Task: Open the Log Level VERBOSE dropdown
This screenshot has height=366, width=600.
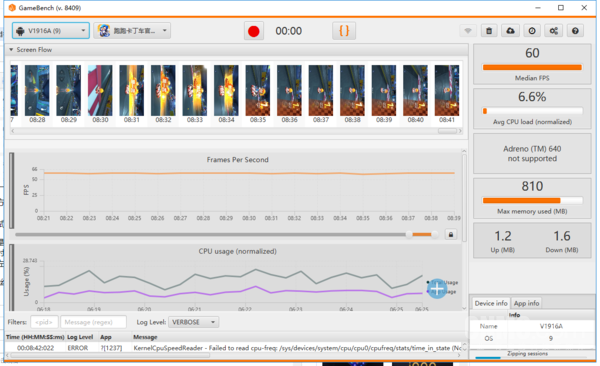Action: 194,322
